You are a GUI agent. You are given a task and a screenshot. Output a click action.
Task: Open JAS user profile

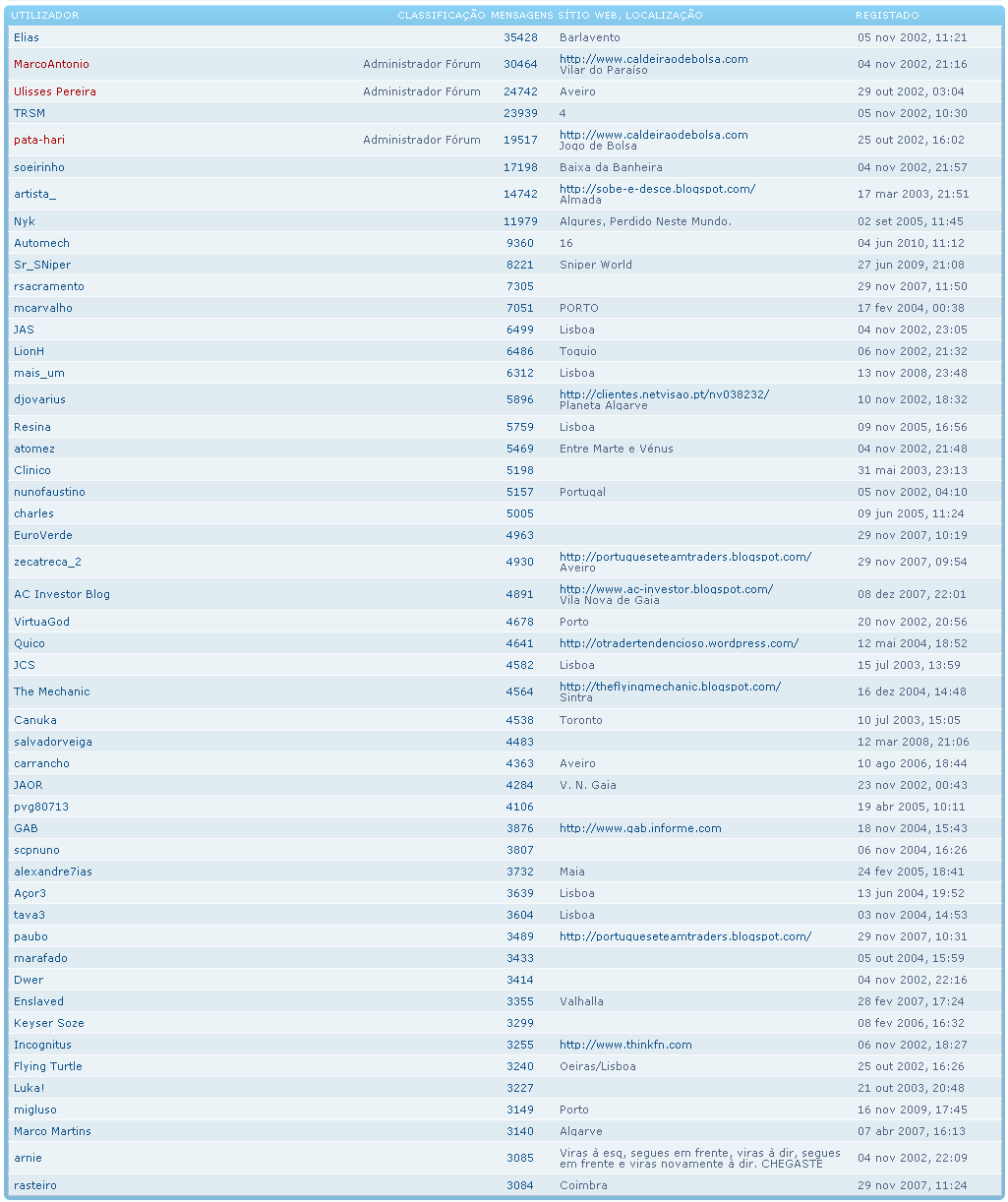pos(24,330)
